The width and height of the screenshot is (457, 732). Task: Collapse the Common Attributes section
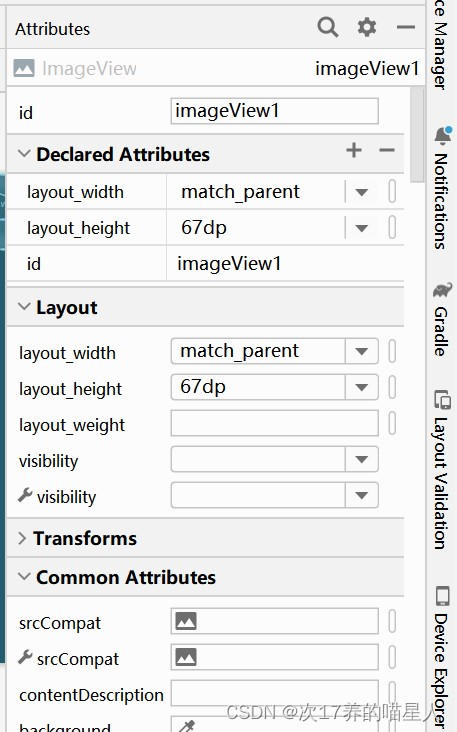coord(24,577)
